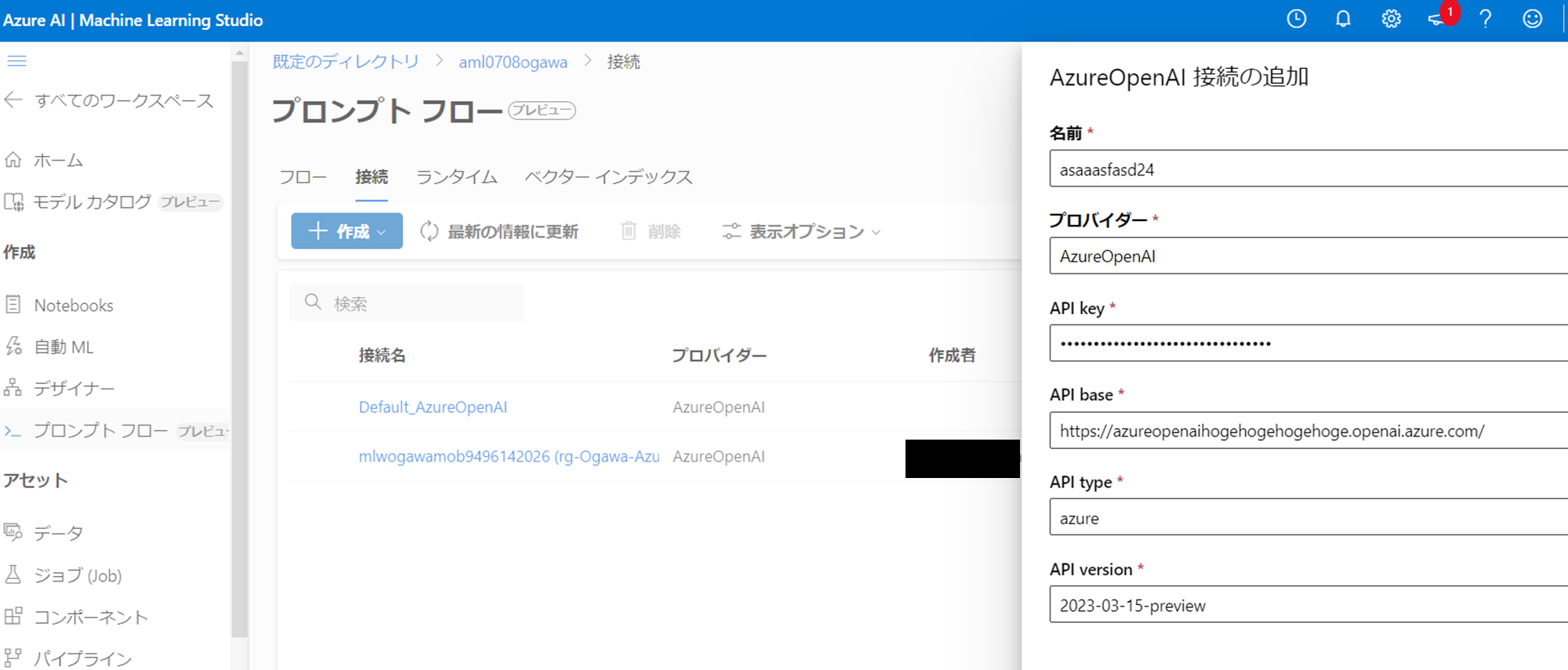Switch to the ベクター インデックス tab

pos(608,177)
